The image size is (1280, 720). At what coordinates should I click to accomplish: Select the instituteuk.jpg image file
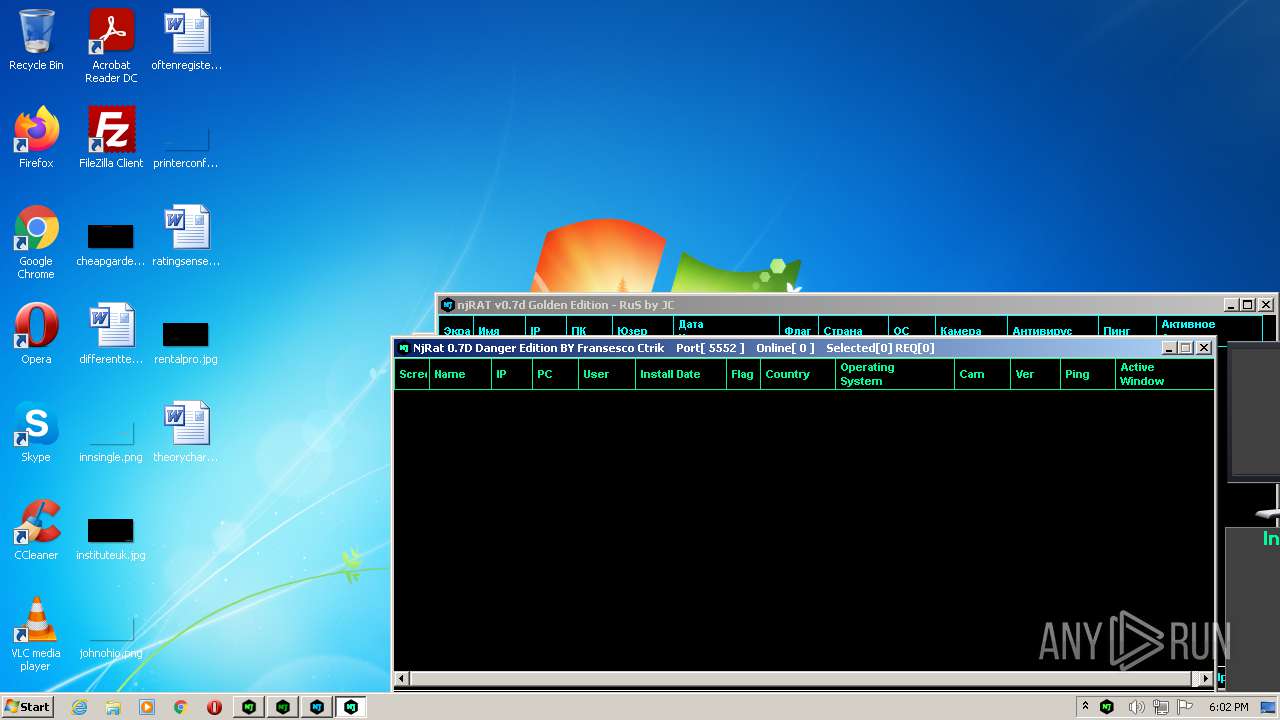111,537
